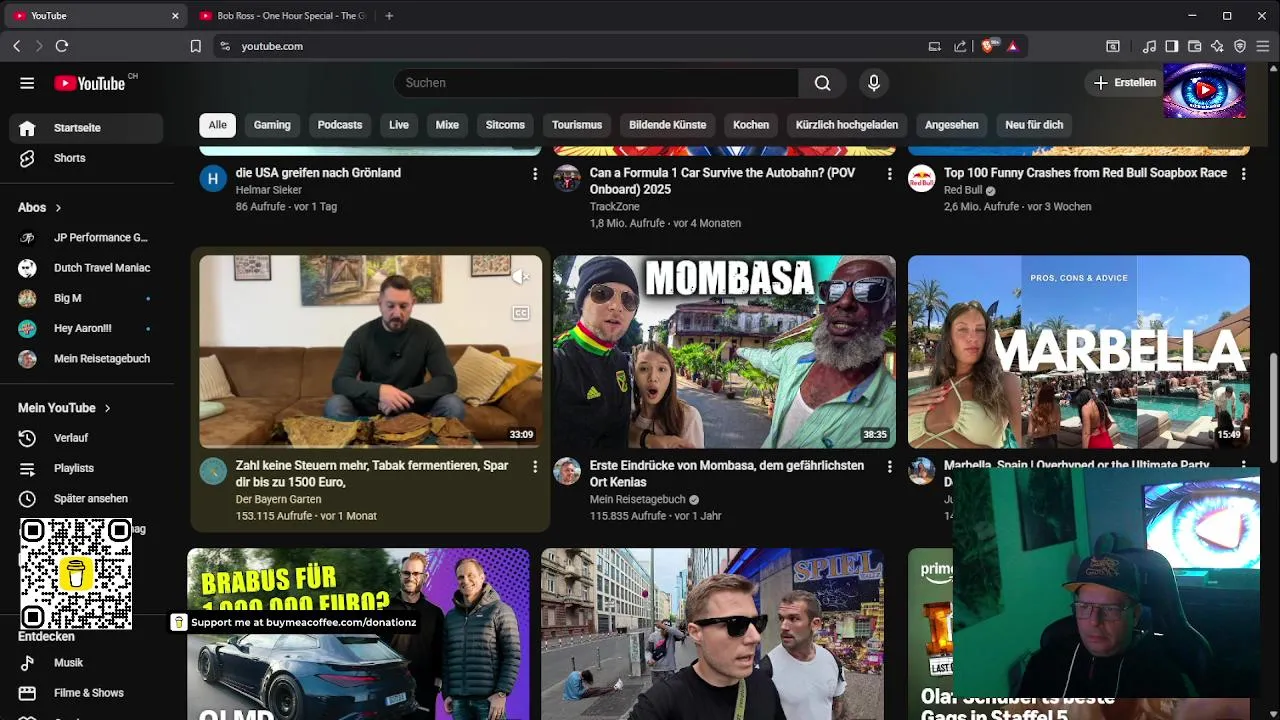Select the Podcasts filter chip
Image resolution: width=1280 pixels, height=720 pixels.
point(340,125)
